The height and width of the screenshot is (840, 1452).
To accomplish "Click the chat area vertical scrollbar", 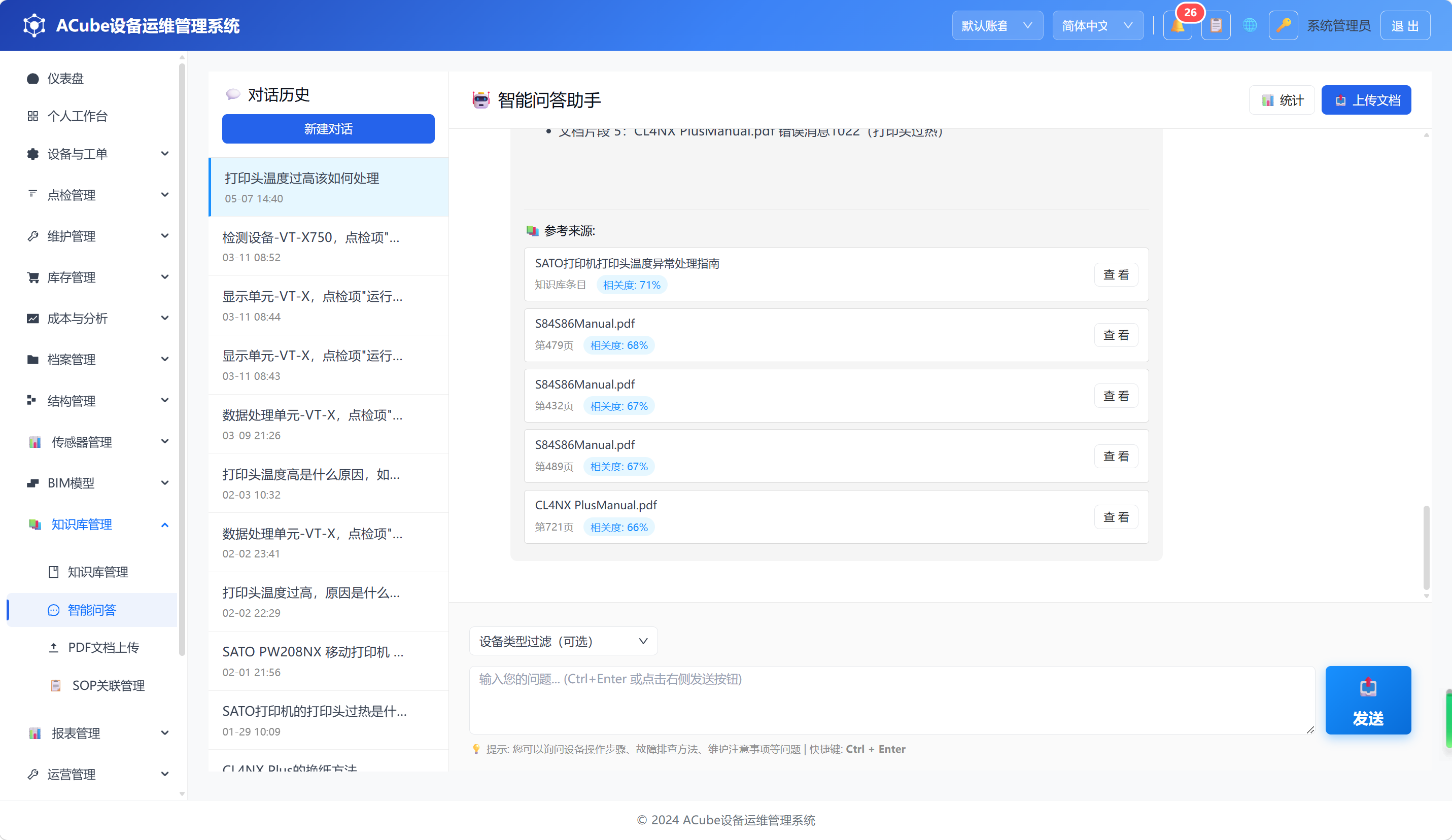I will click(1427, 547).
